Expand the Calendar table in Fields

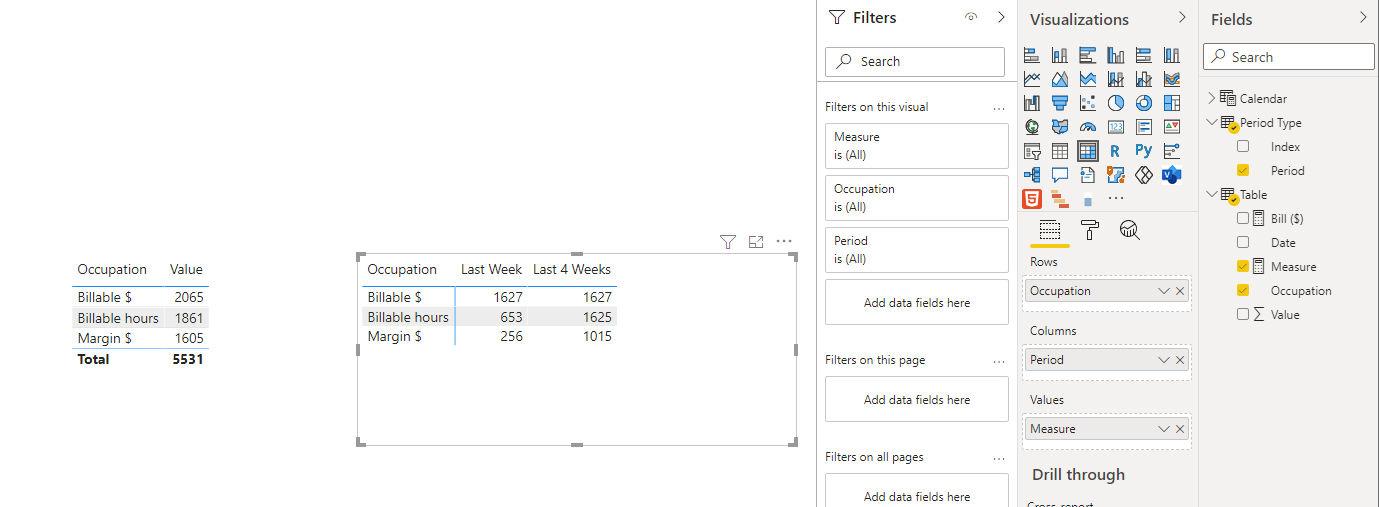click(x=1212, y=98)
